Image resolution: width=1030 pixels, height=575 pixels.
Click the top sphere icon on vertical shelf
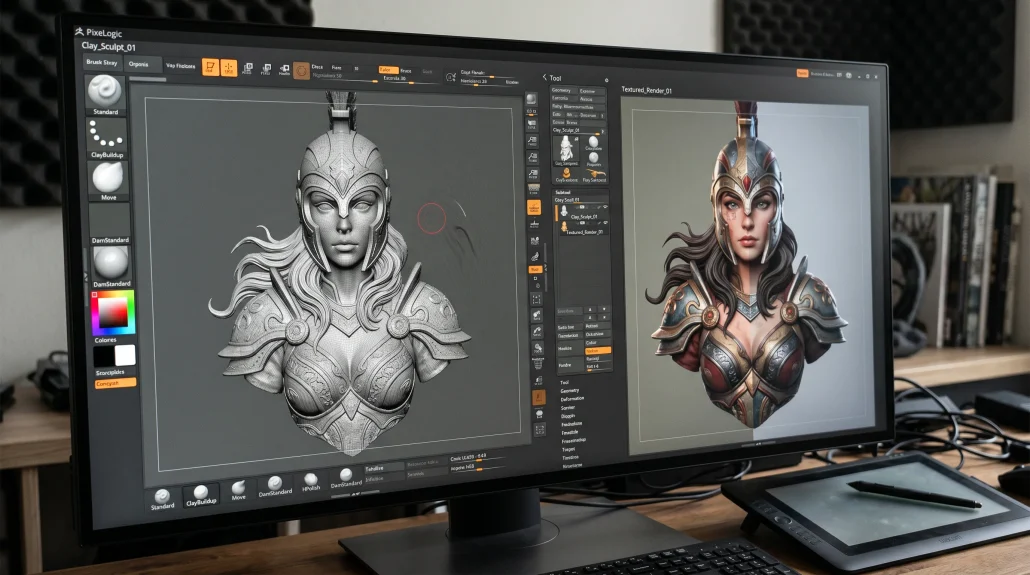tap(531, 99)
